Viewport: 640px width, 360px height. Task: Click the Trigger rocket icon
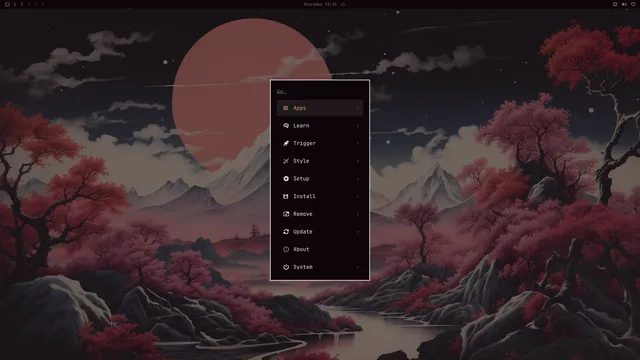pos(286,143)
